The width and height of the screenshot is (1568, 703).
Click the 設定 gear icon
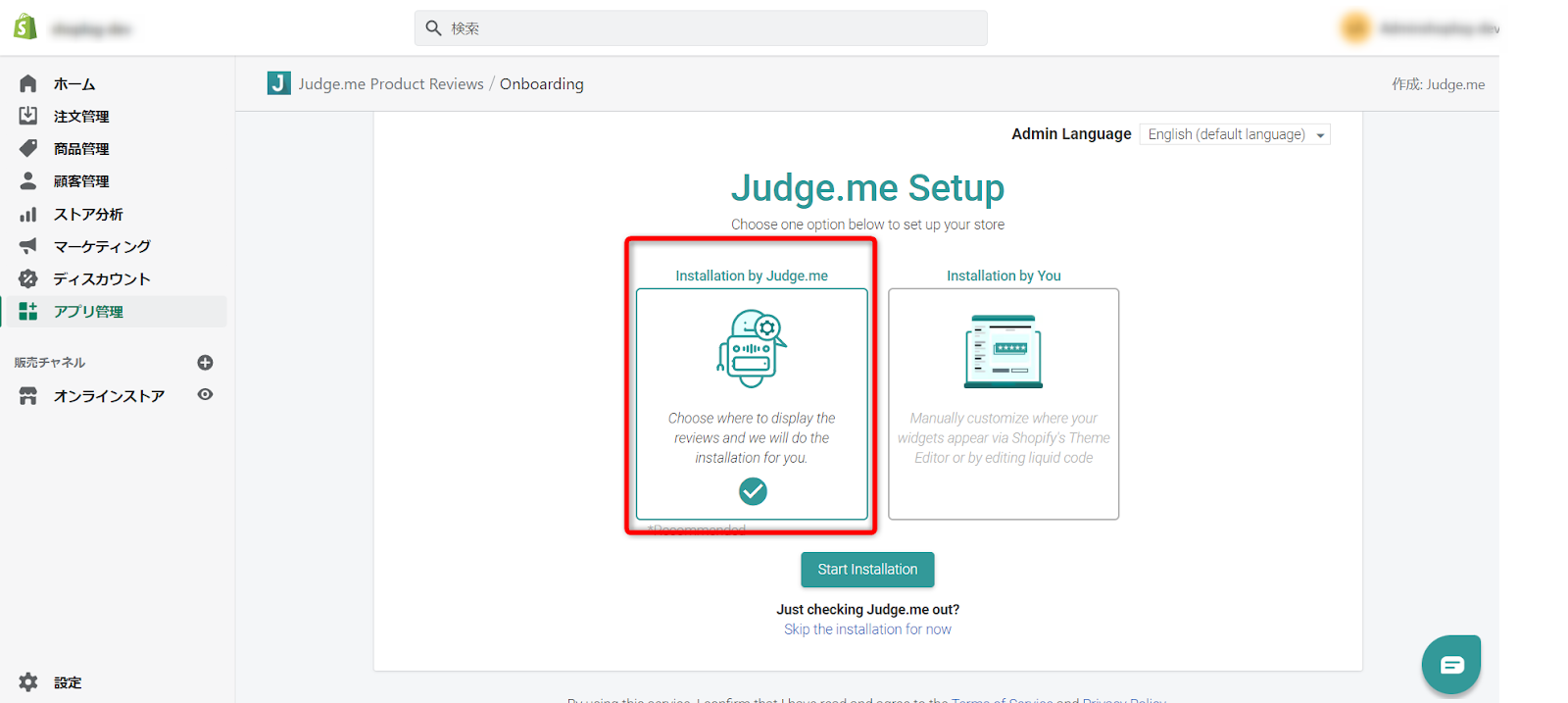tap(28, 681)
